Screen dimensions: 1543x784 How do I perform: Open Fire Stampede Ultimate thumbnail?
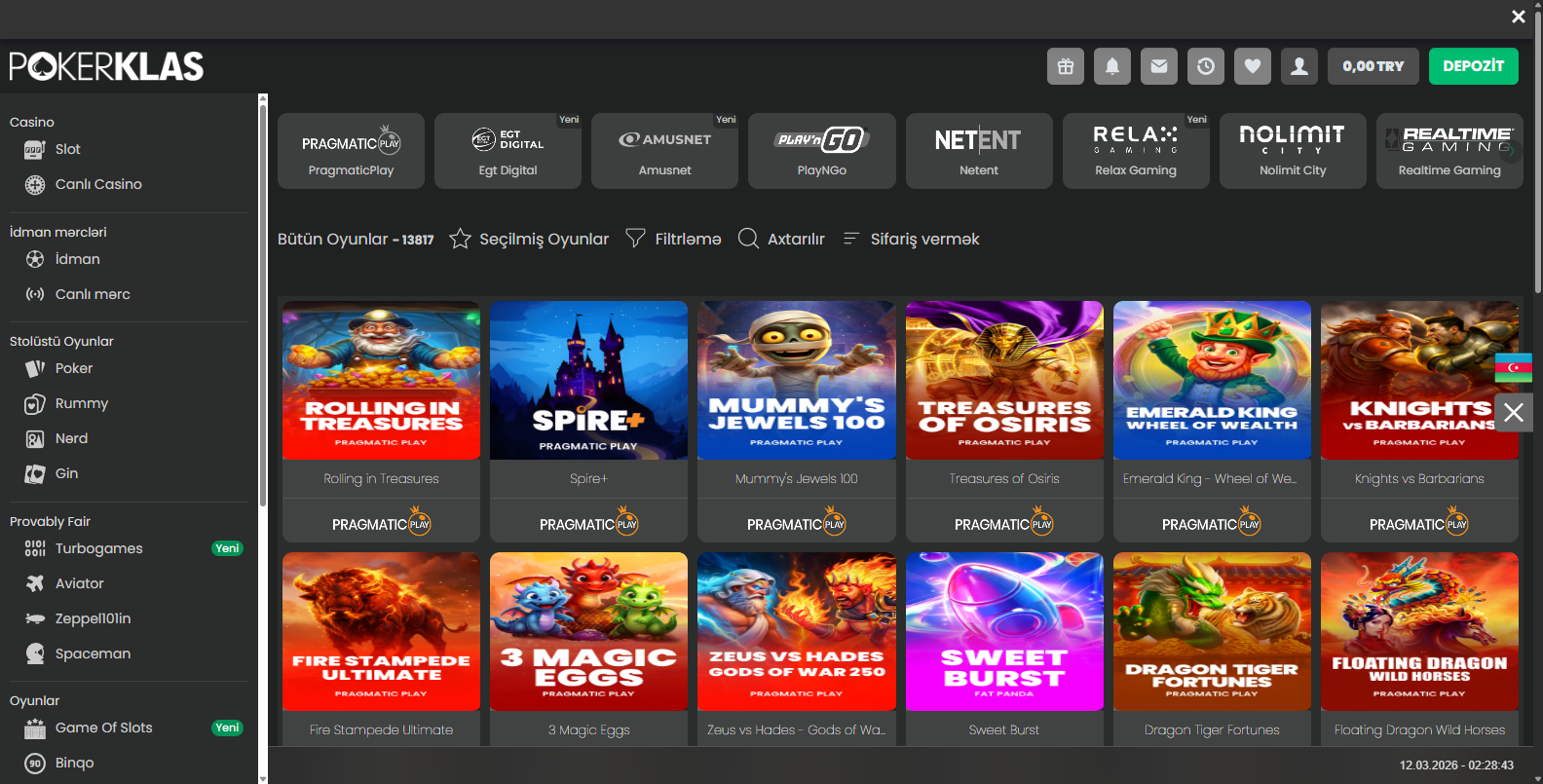[381, 631]
